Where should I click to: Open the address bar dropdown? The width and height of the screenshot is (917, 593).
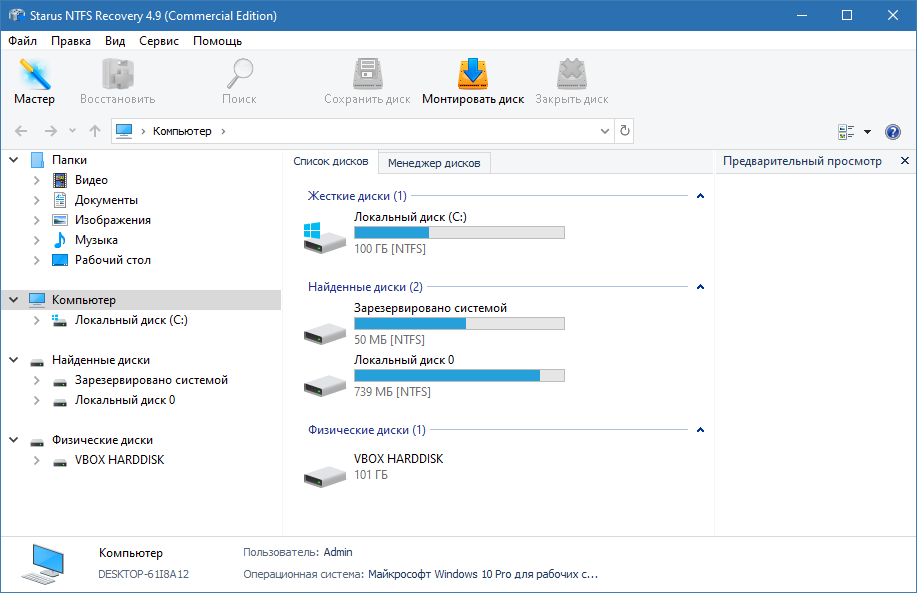(x=605, y=131)
